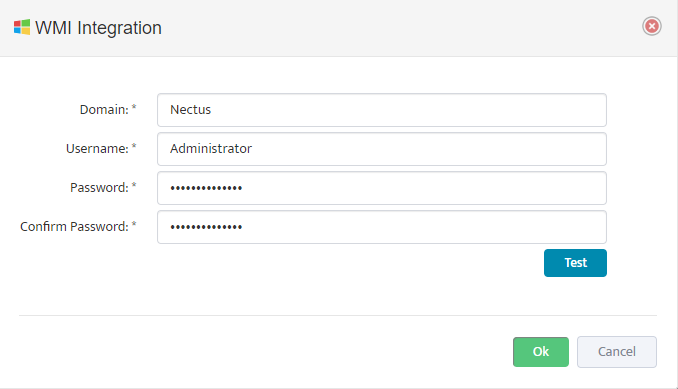
Task: Click the horizontal divider above Ok button
Action: coord(338,316)
